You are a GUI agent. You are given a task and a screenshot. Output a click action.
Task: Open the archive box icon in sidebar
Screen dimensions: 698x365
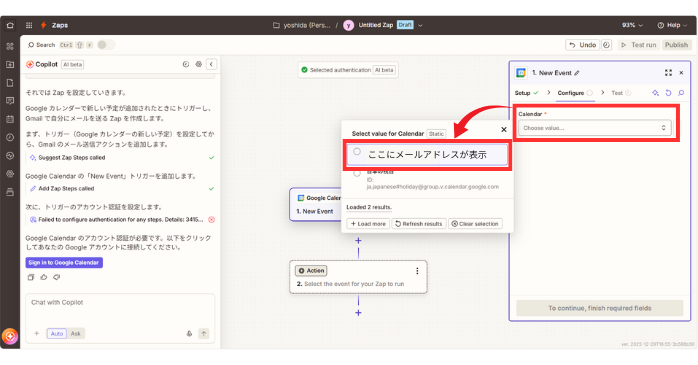10,192
